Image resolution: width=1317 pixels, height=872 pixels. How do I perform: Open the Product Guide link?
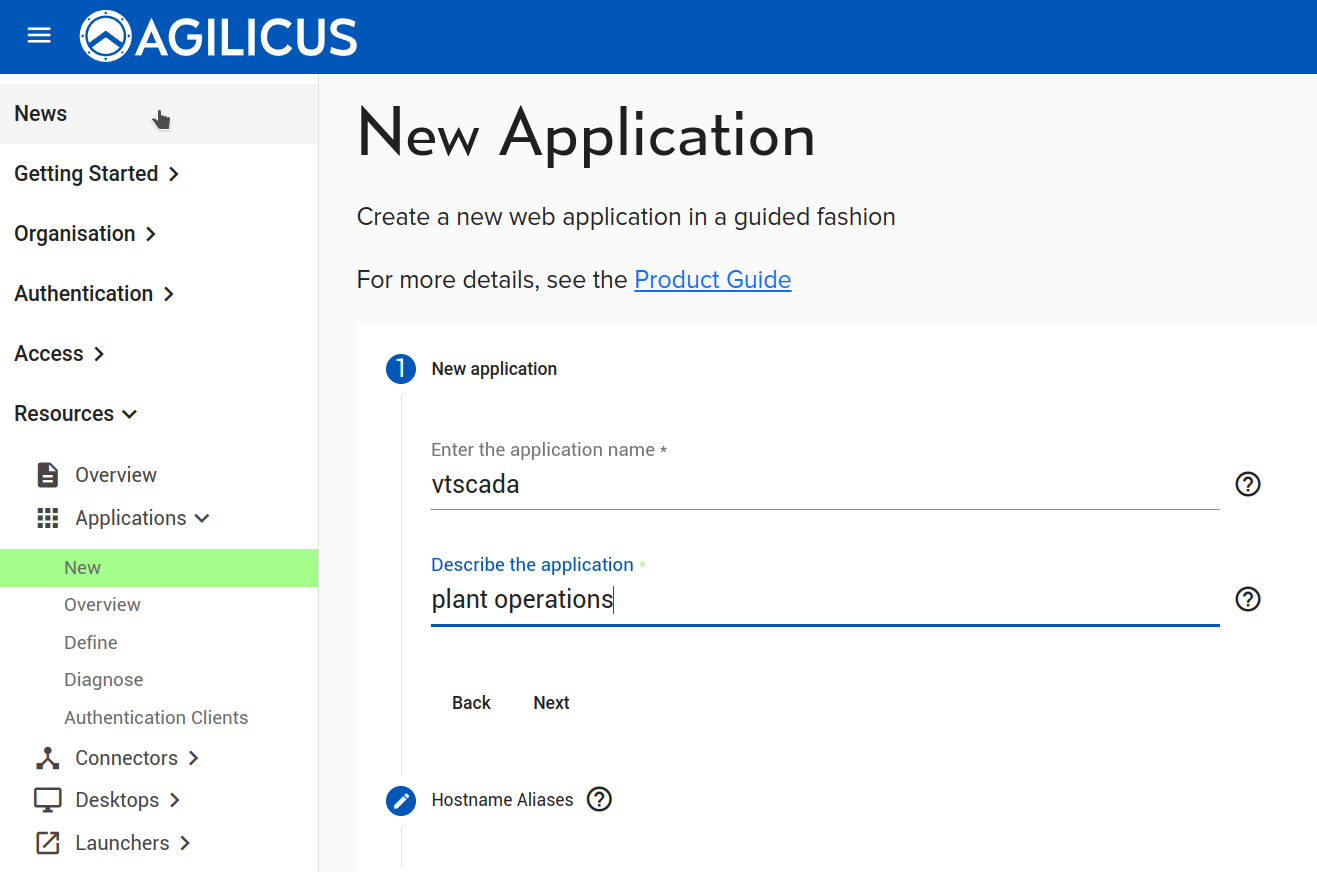(x=712, y=280)
